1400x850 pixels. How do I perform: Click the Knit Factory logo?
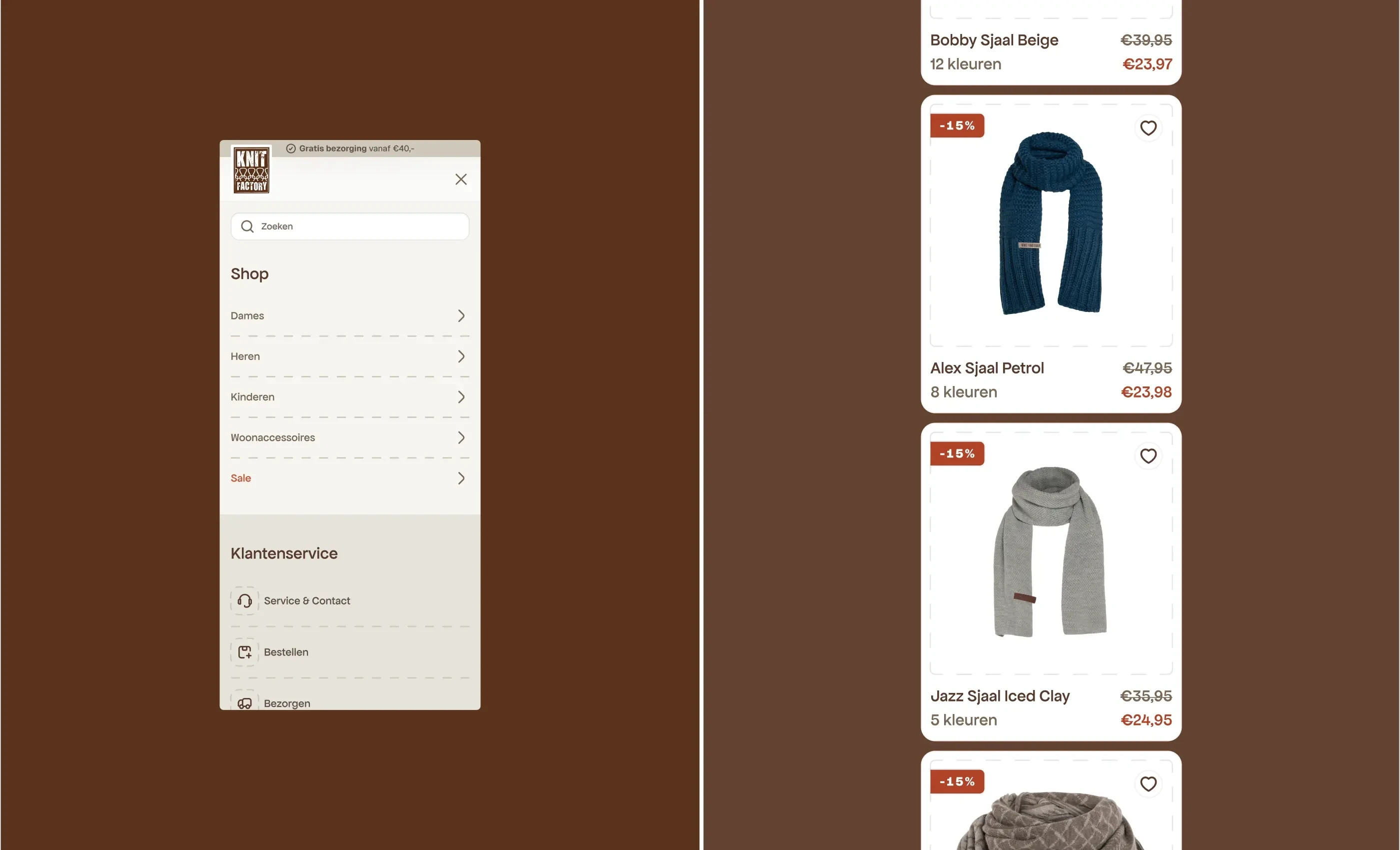click(251, 169)
